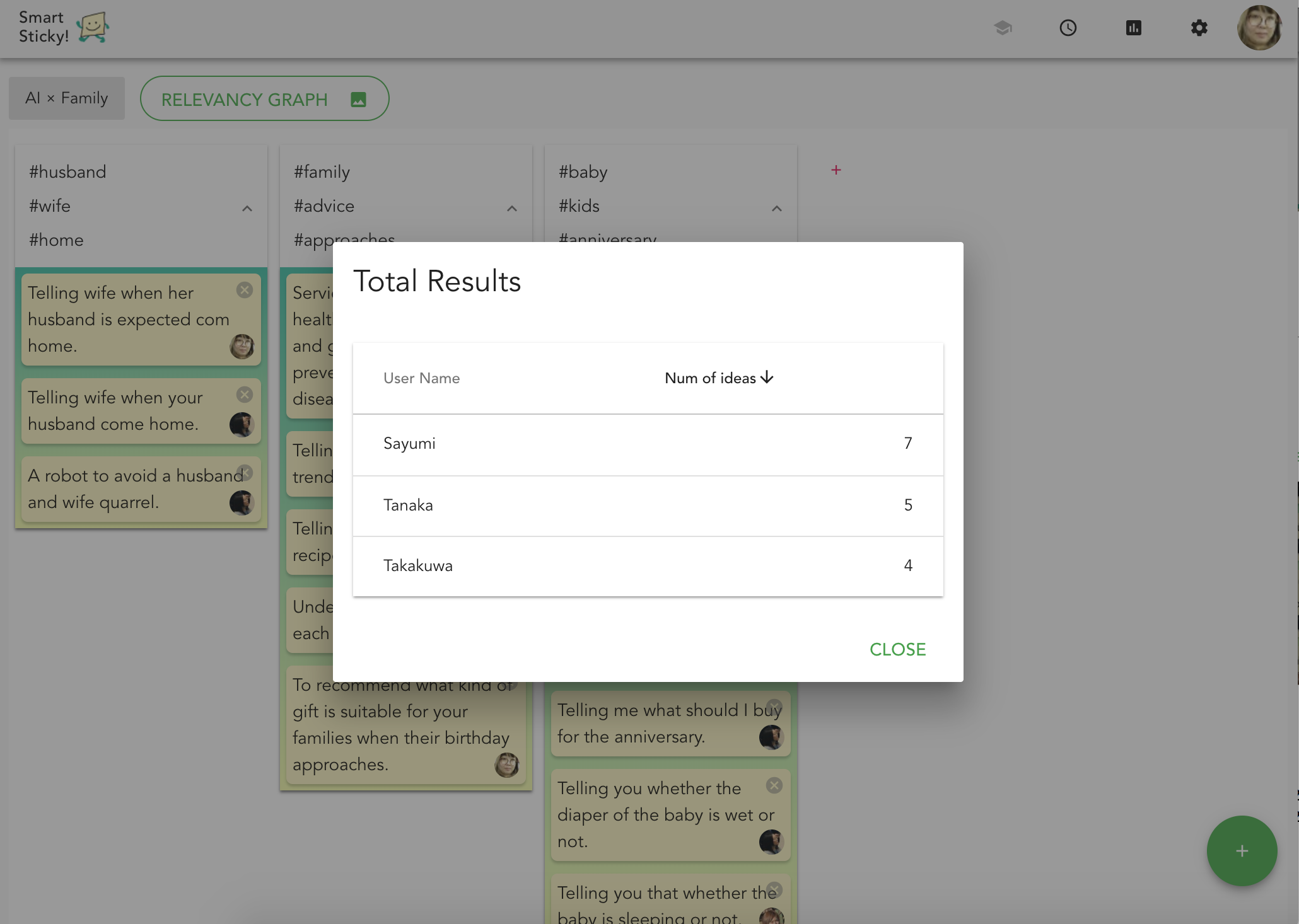Add a new column with the red plus
Image resolution: width=1299 pixels, height=924 pixels.
click(836, 170)
